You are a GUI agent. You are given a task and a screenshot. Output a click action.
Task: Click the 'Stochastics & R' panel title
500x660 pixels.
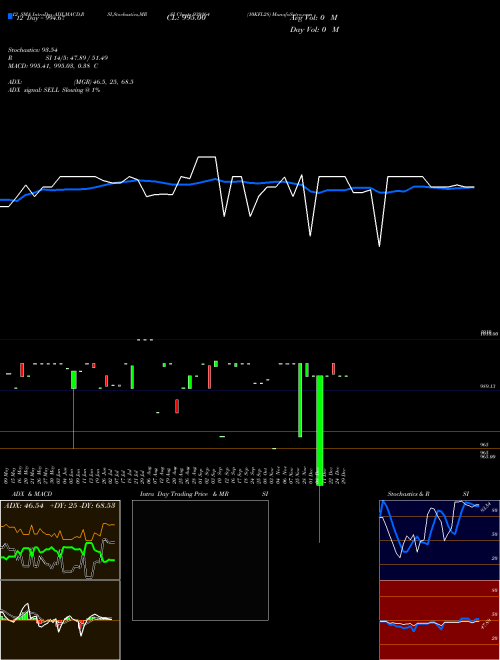(409, 494)
